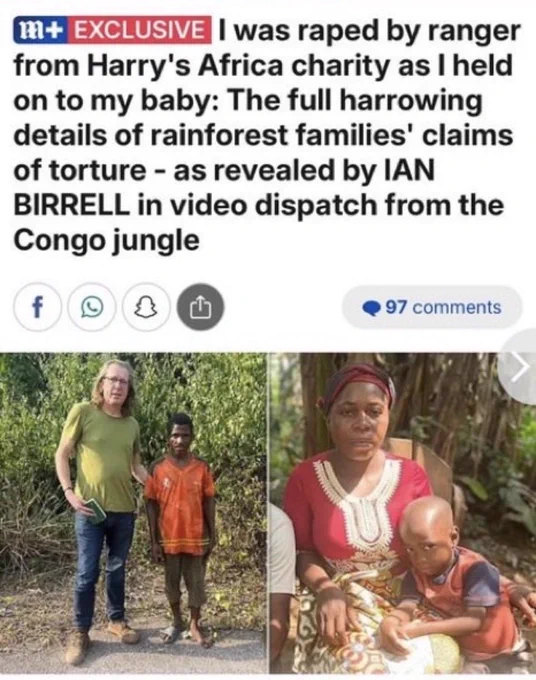Viewport: 536px width, 680px height.
Task: Click the words 'Congo jungle' in the headline
Action: pyautogui.click(x=107, y=241)
